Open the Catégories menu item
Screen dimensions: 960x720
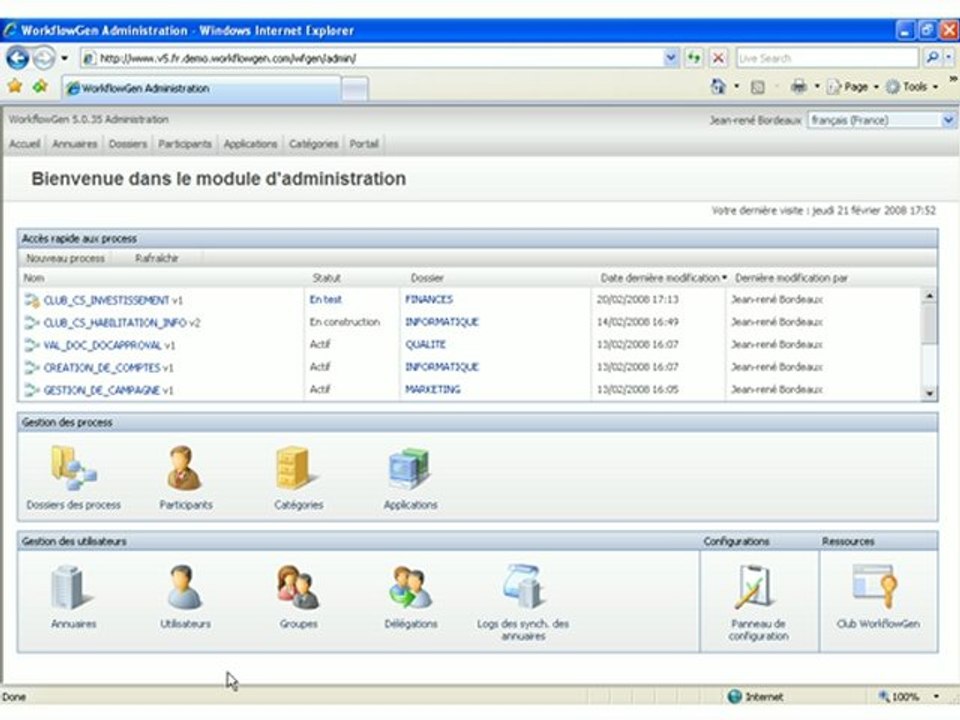point(313,144)
